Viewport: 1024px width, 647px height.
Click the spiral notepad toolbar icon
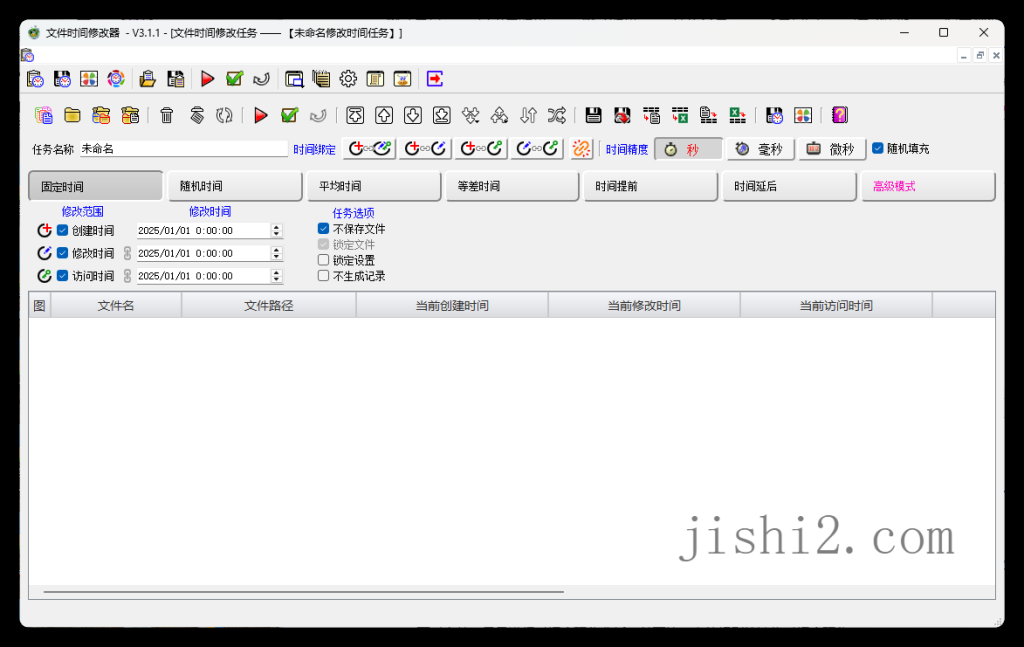(x=321, y=79)
